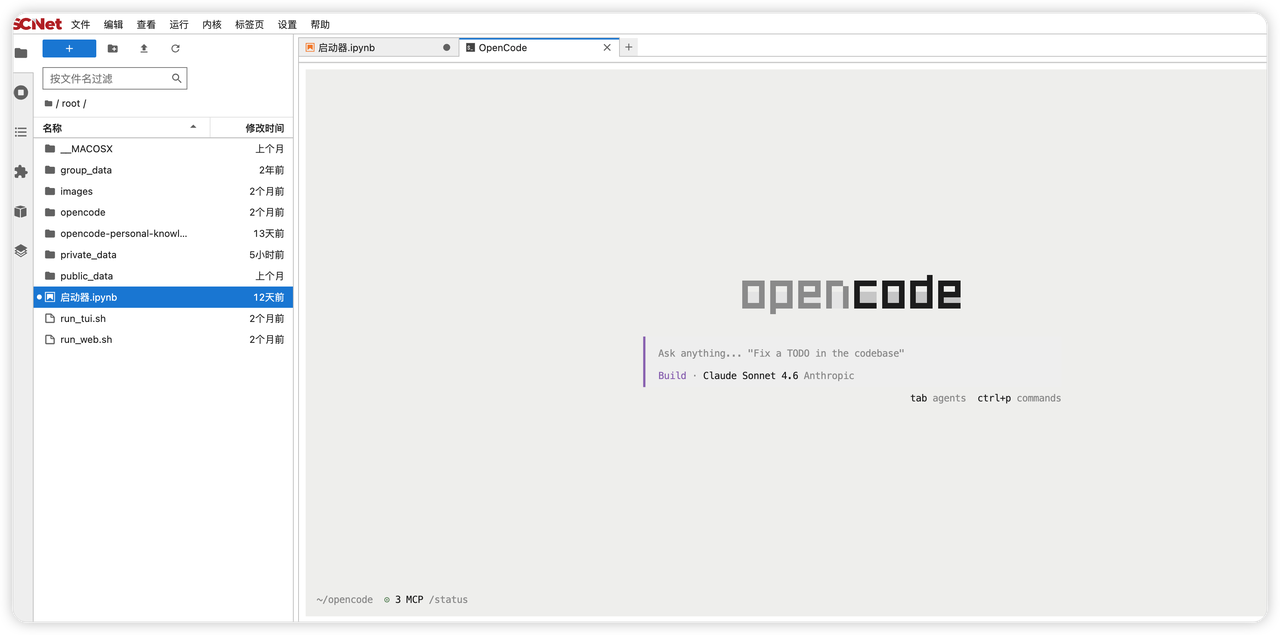This screenshot has width=1280, height=635.
Task: Click the upload files icon
Action: [144, 48]
